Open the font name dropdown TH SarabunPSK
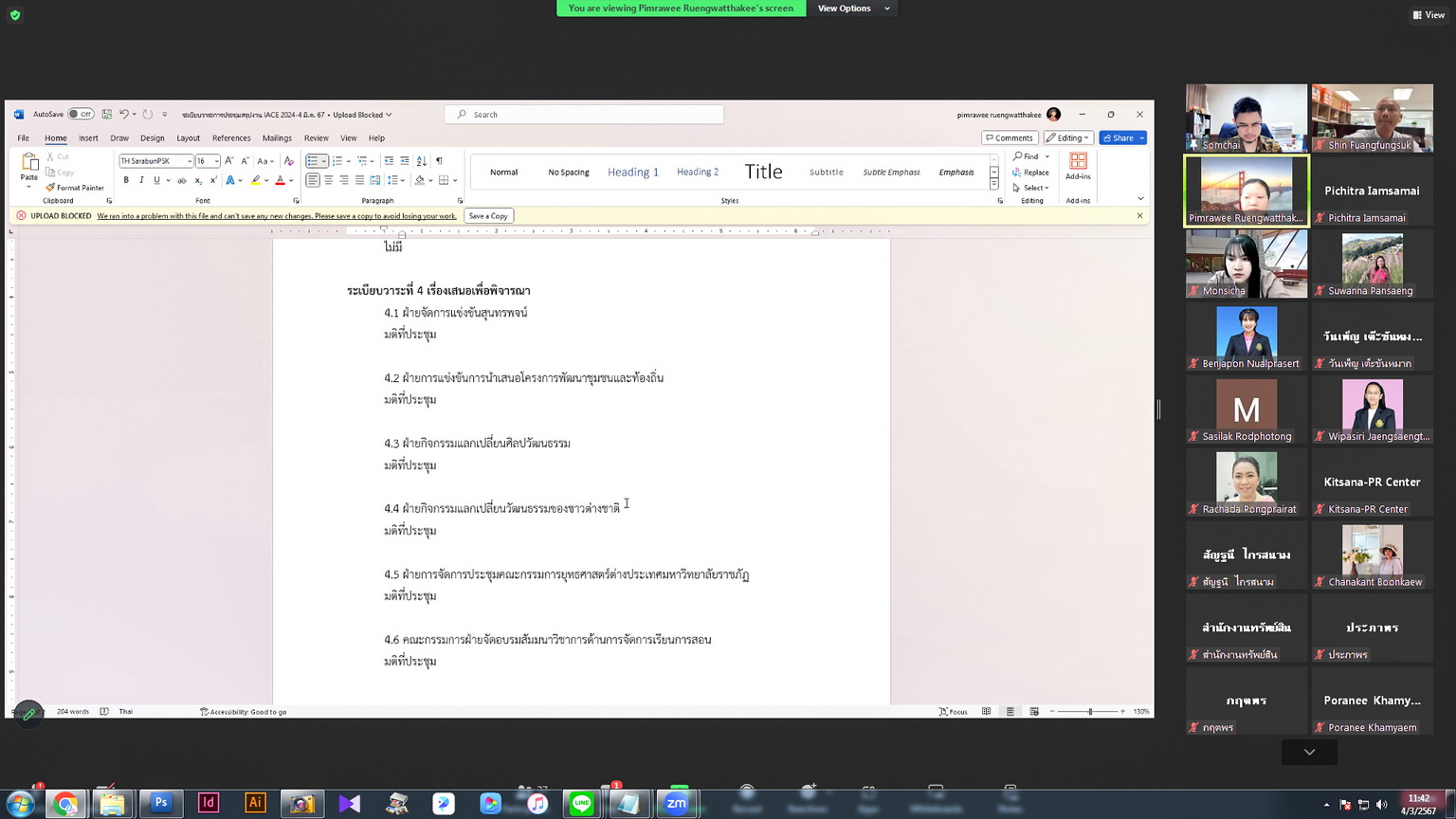 coord(189,161)
